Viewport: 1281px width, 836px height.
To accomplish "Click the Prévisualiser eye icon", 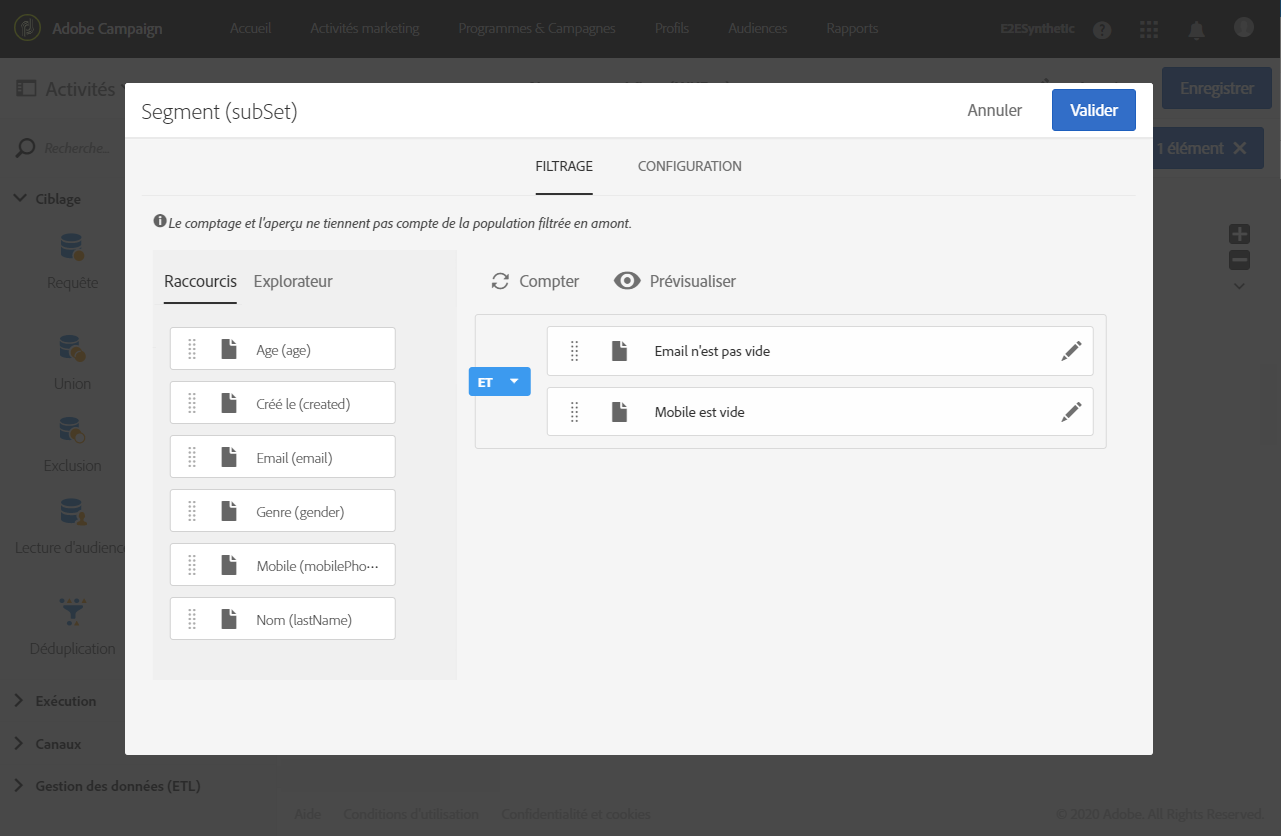I will tap(627, 281).
